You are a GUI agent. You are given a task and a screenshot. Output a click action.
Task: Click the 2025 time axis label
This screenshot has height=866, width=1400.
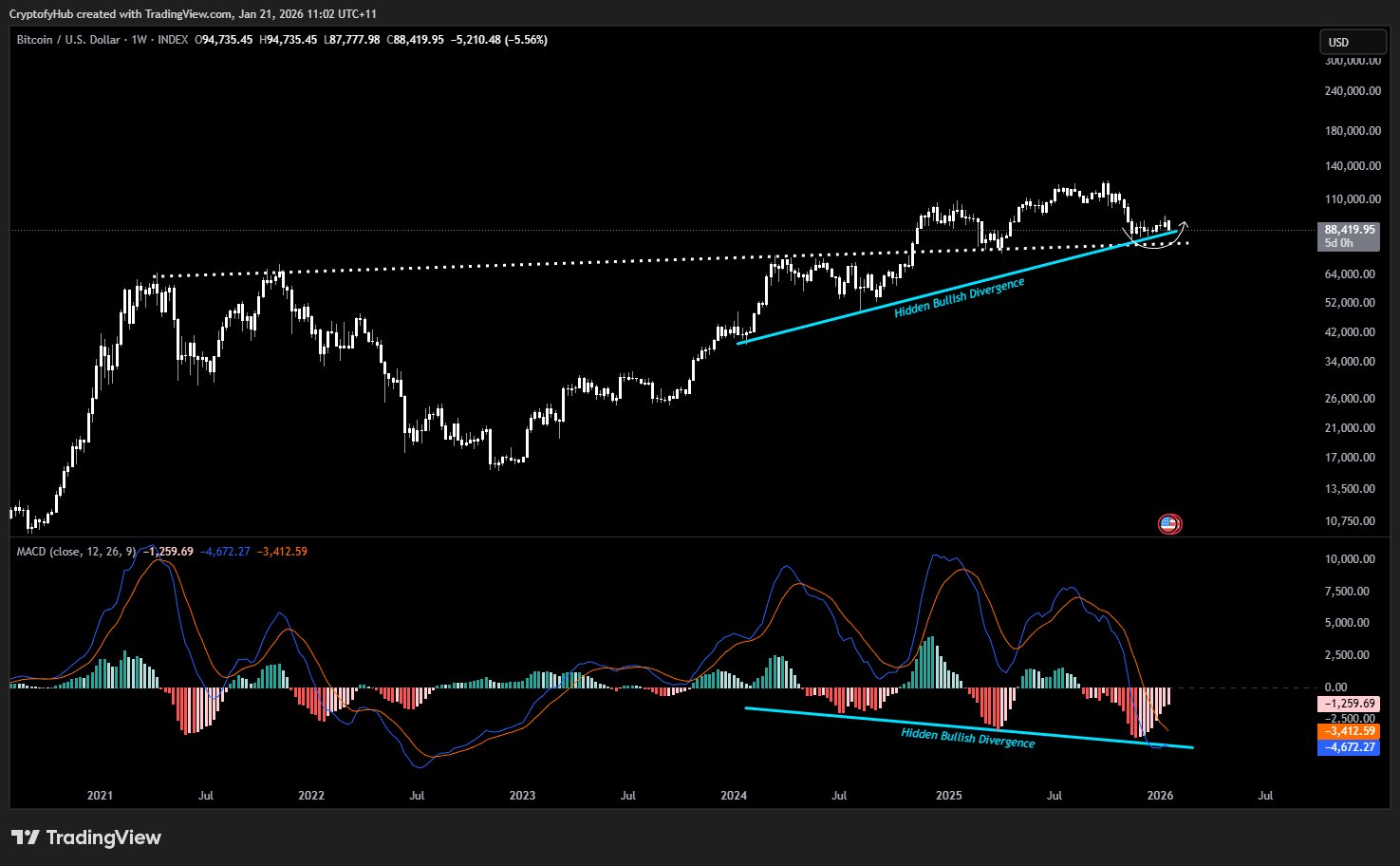point(948,796)
